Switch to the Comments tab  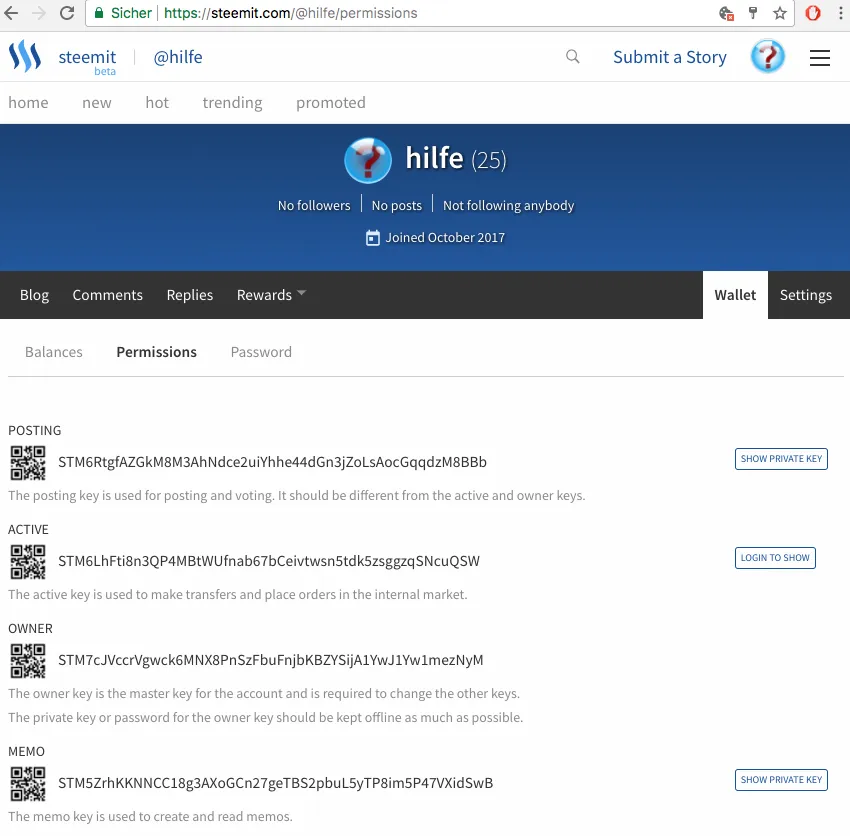coord(107,295)
